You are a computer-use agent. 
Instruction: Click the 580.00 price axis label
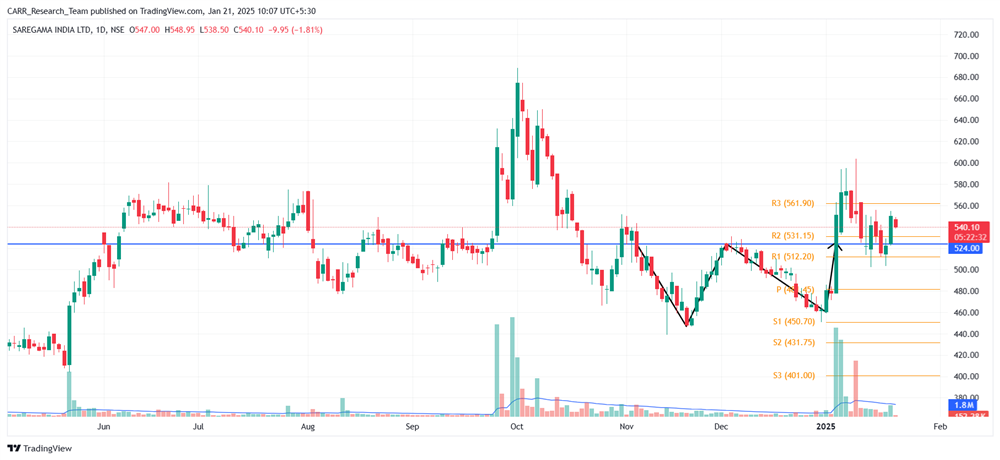tap(967, 184)
